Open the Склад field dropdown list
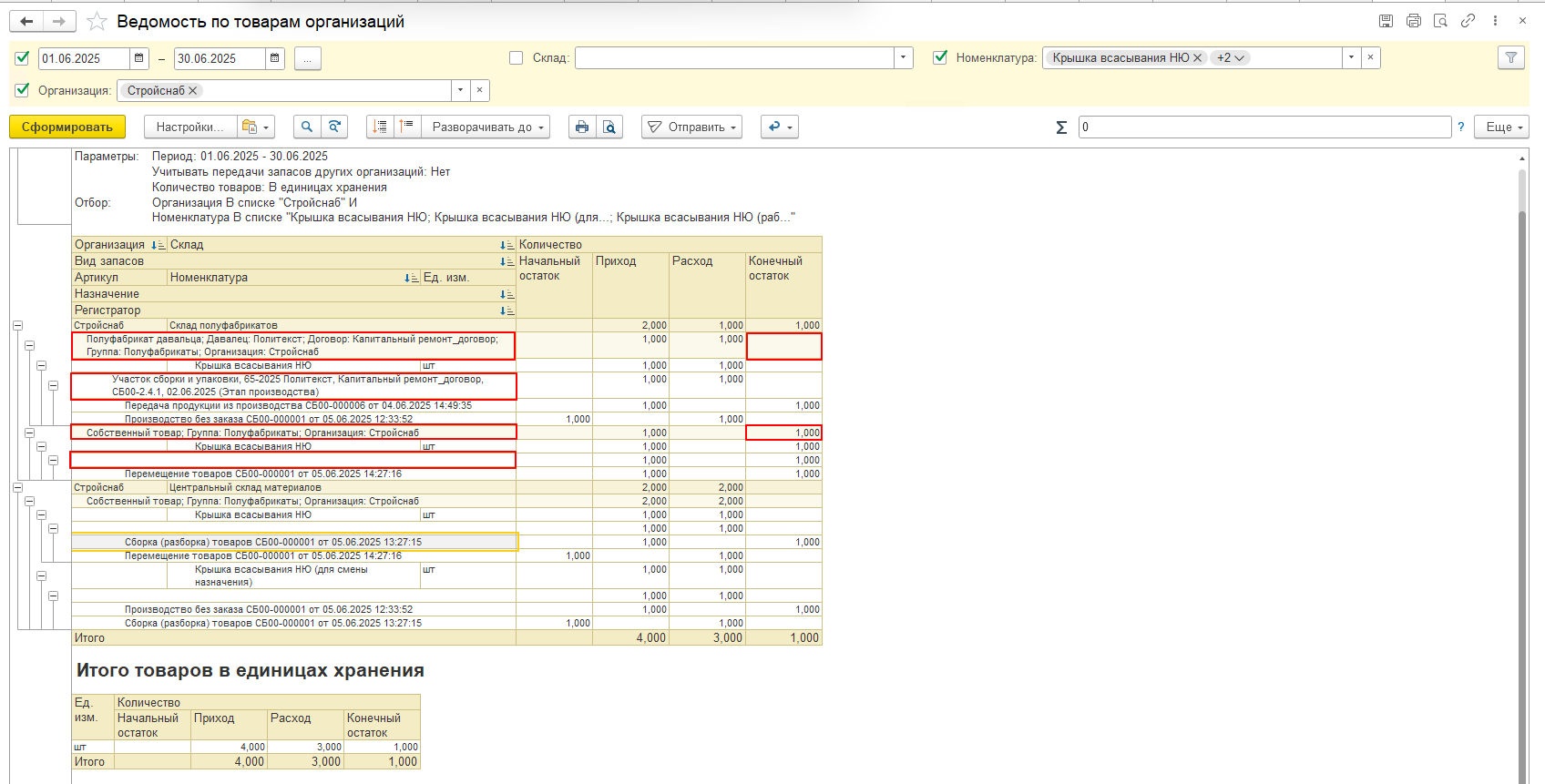 (903, 58)
